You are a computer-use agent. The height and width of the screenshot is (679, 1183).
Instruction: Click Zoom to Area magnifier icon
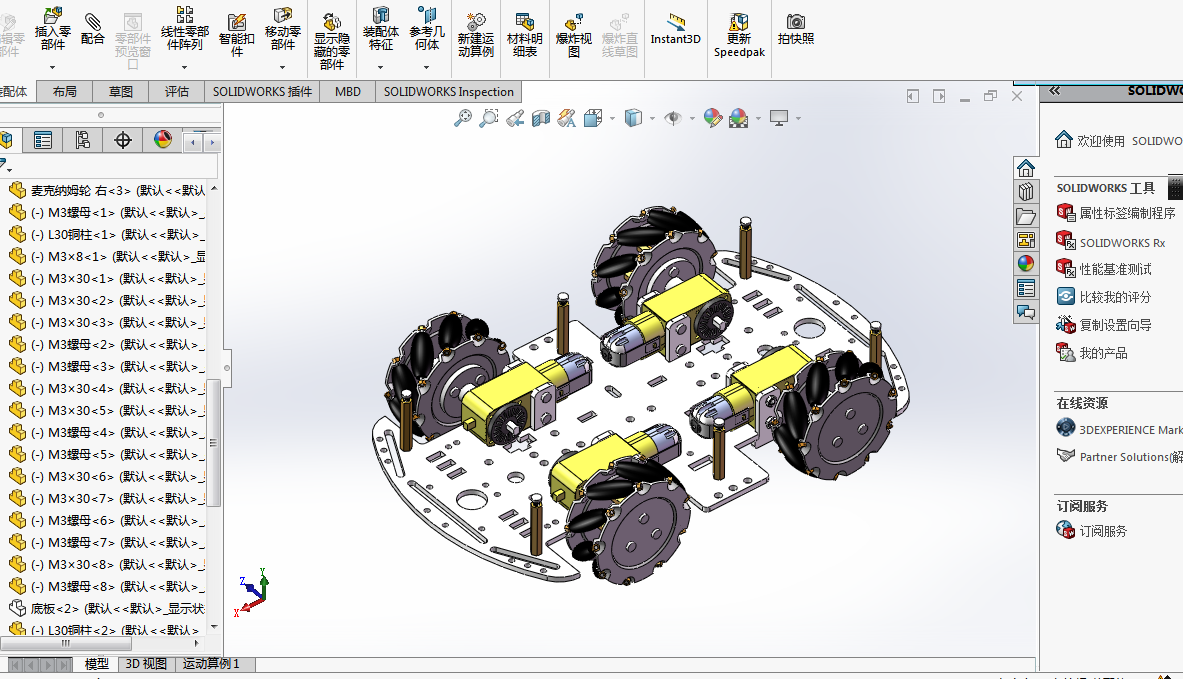click(489, 118)
